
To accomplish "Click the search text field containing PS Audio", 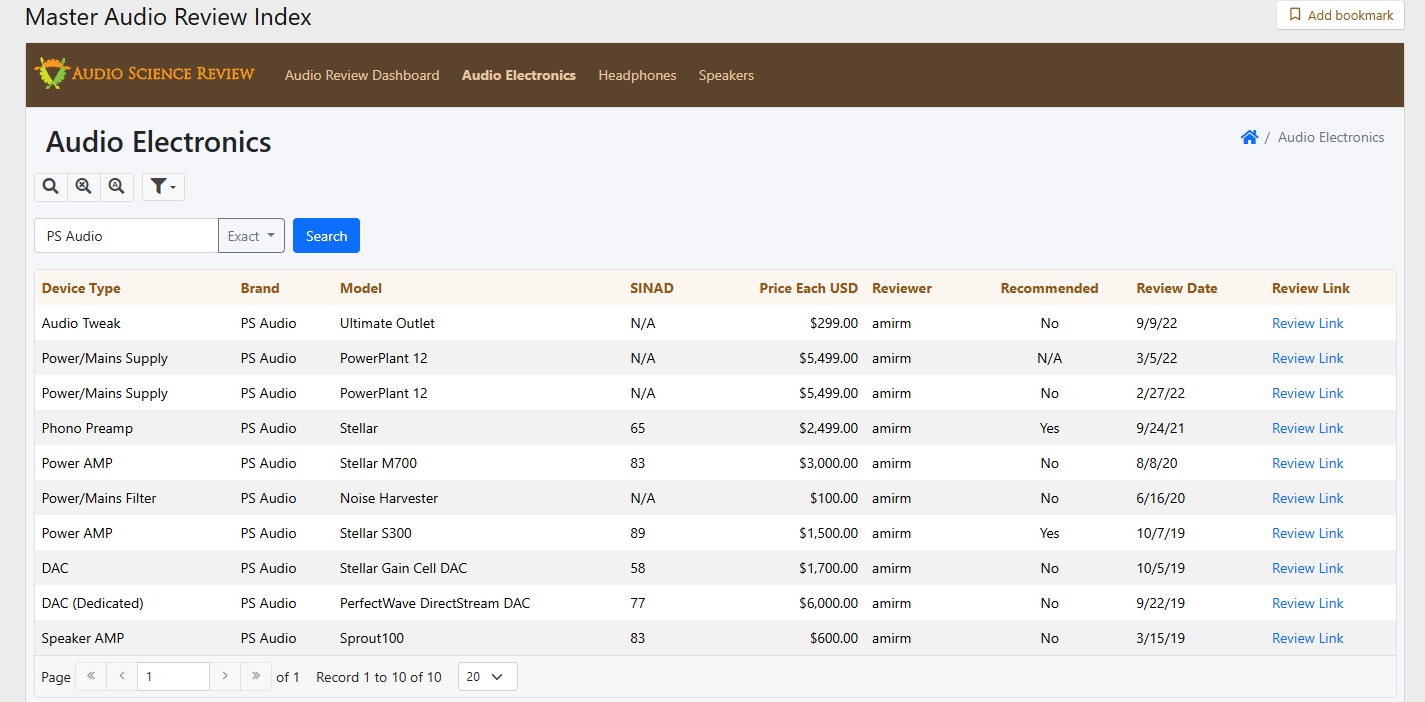I will tap(126, 236).
